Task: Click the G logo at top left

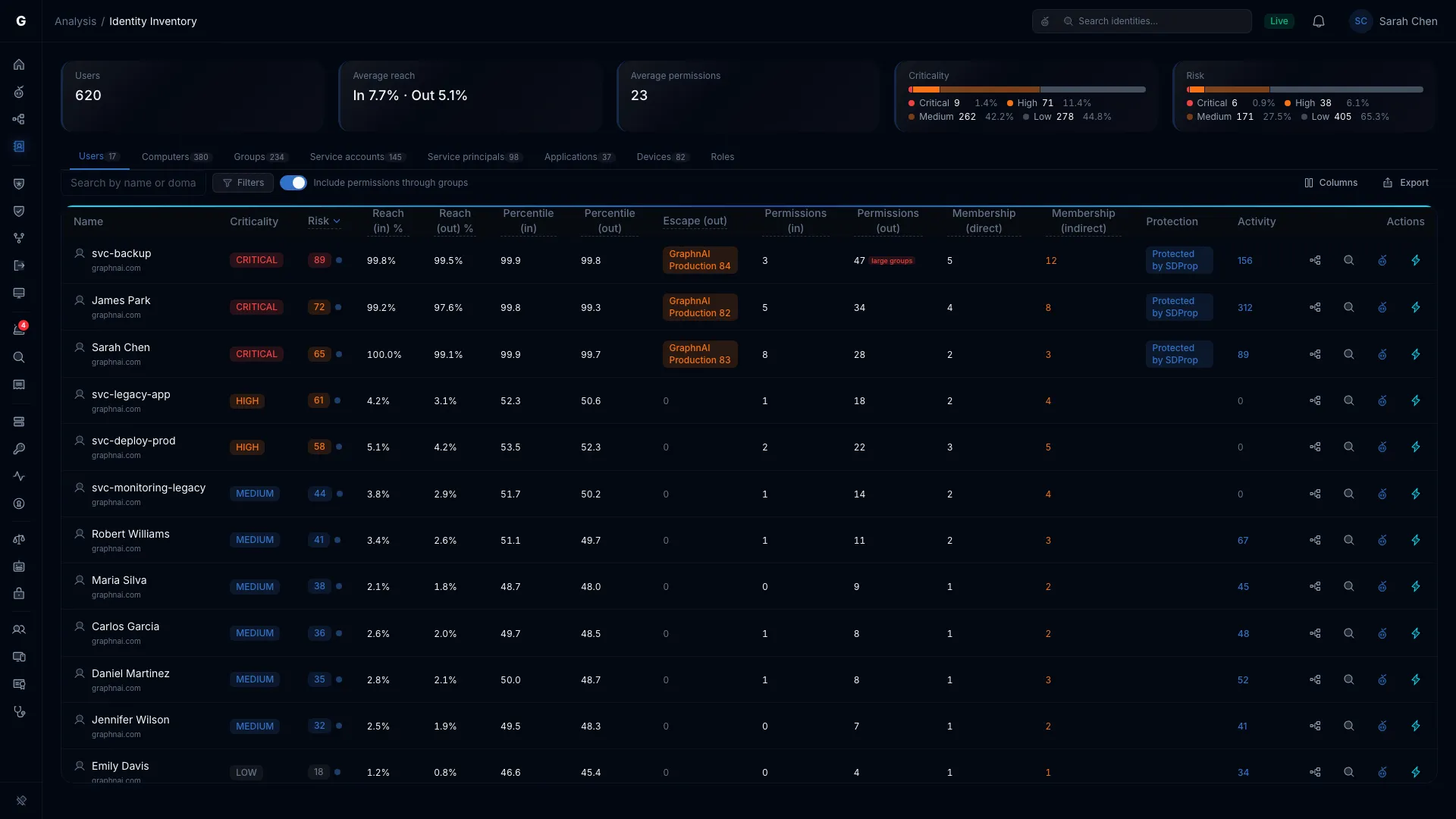Action: [21, 21]
